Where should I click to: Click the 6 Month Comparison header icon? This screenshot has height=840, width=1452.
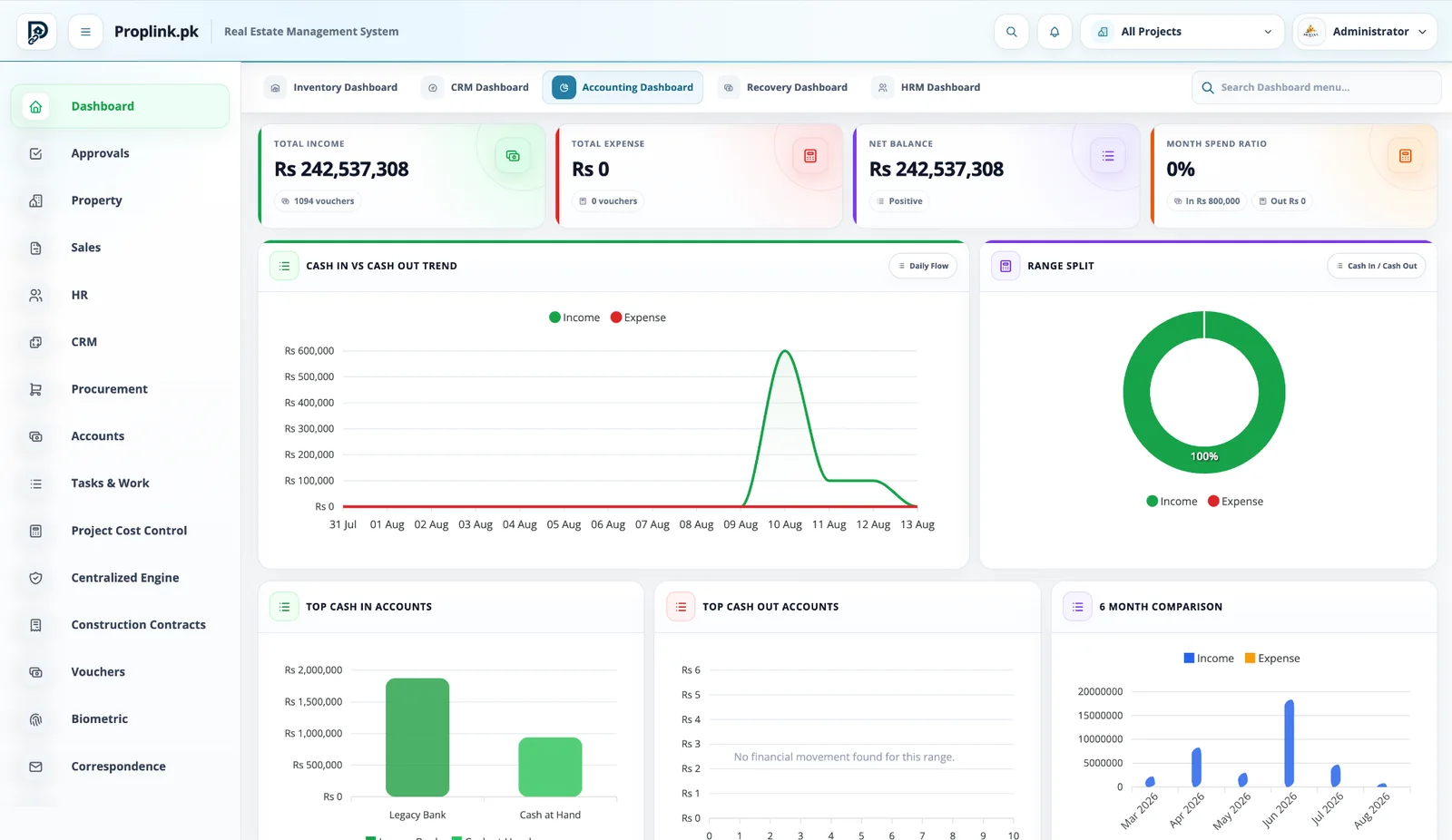(1077, 607)
